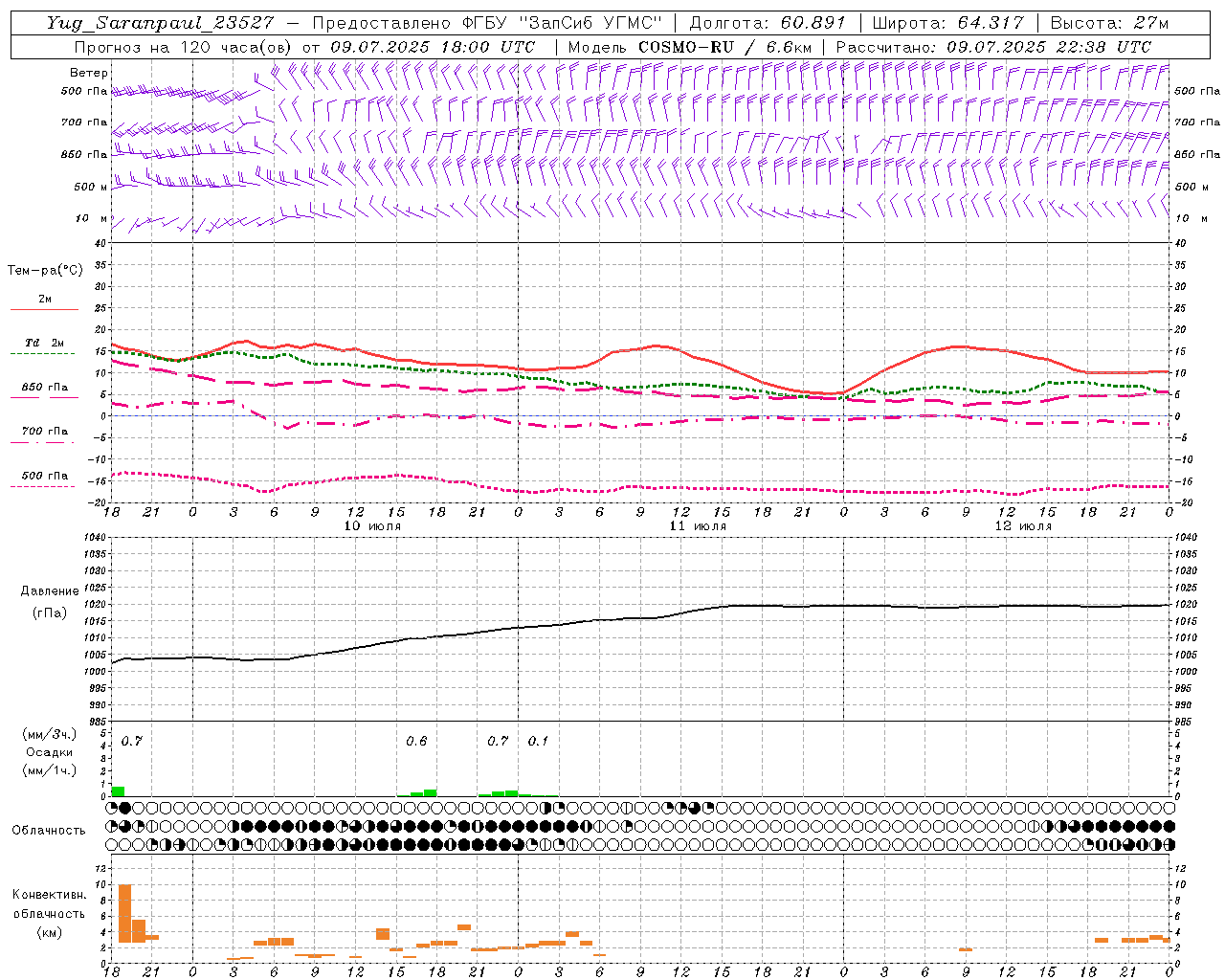Click the station title Yug_Saranpaul_23527
Viewport: 1225px width, 980px height.
(160, 23)
